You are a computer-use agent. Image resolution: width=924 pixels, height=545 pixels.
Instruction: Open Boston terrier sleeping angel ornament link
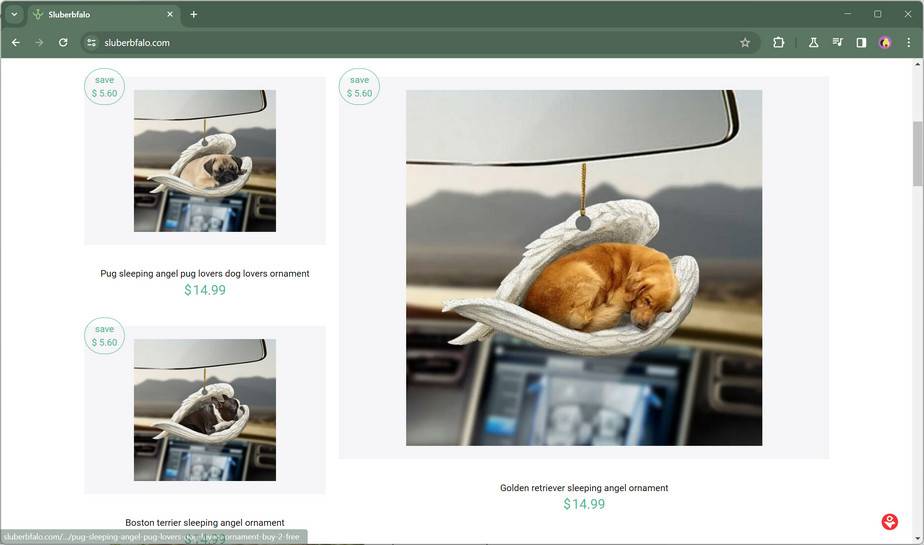[x=204, y=523]
